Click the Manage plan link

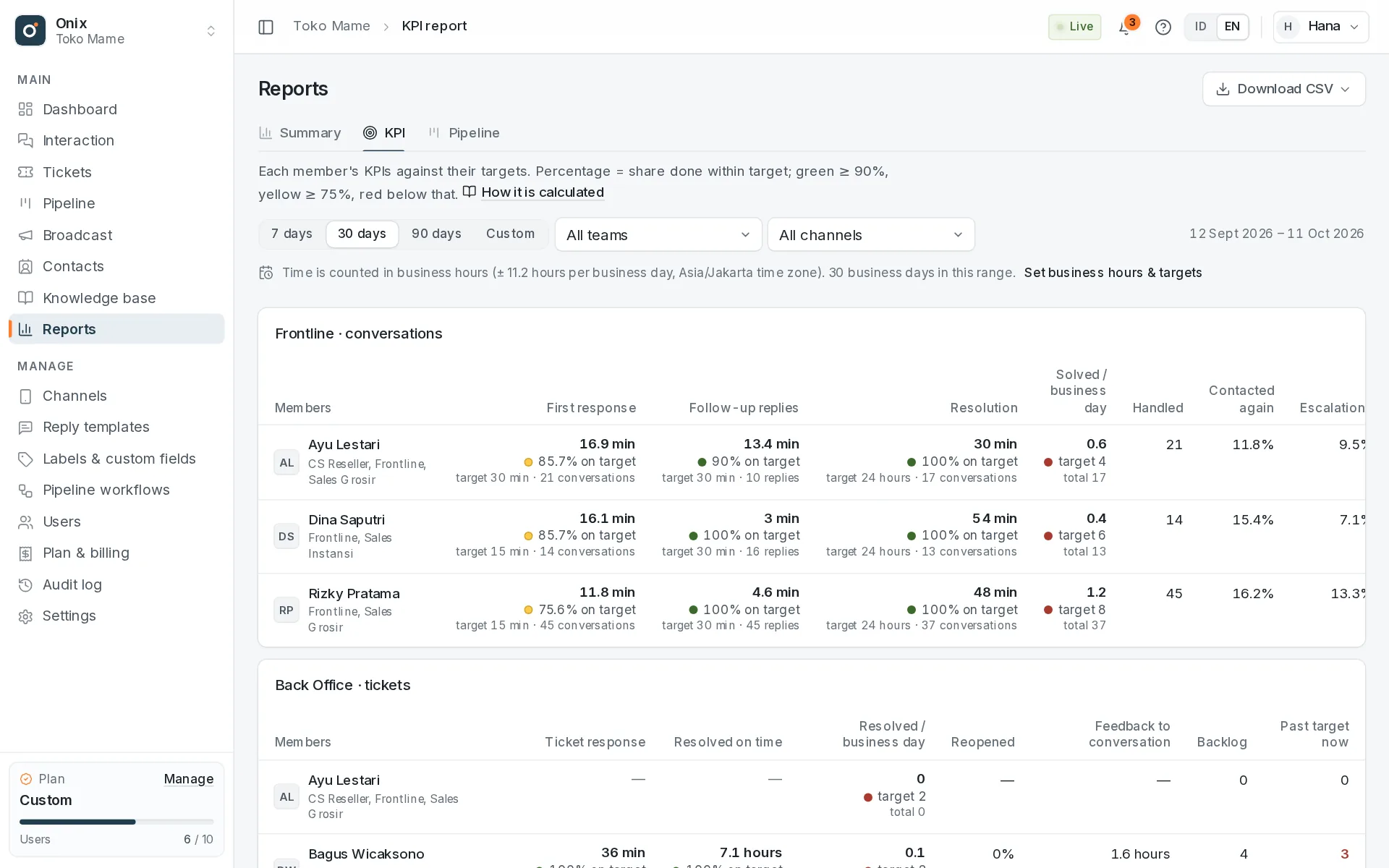tap(188, 779)
